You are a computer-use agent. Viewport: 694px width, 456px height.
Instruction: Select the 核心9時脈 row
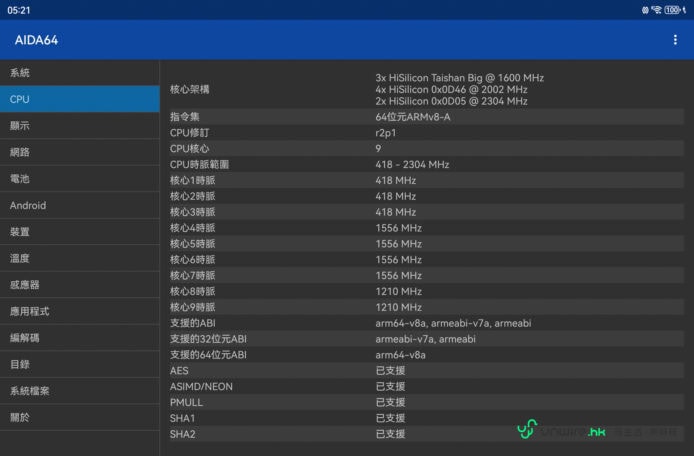tap(427, 307)
